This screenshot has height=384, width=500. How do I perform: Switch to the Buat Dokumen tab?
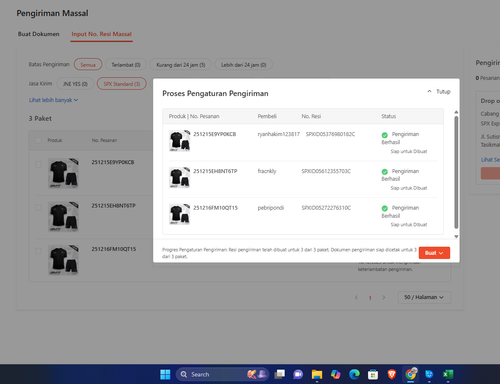(39, 34)
